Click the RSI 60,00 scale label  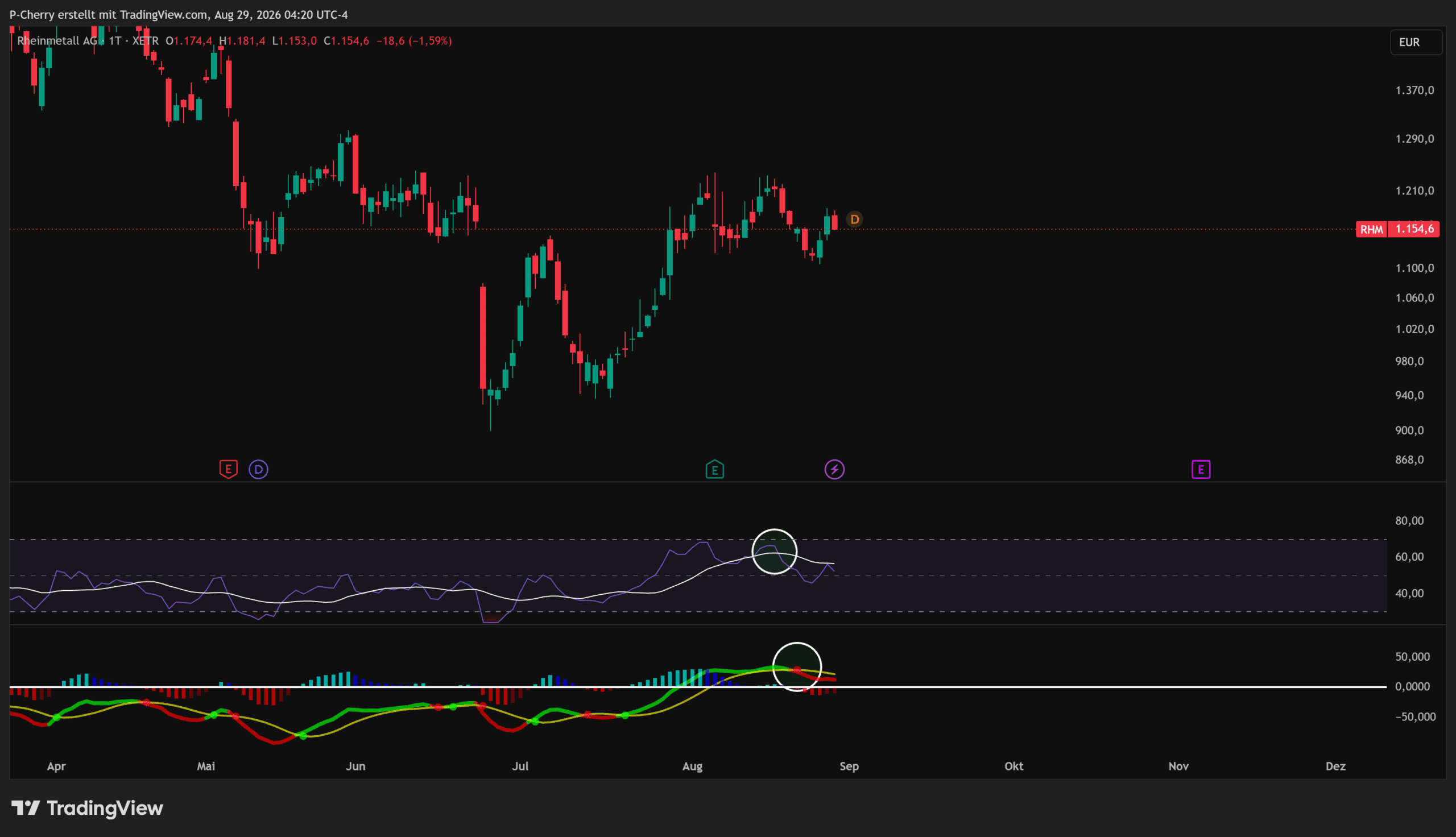click(x=1409, y=557)
